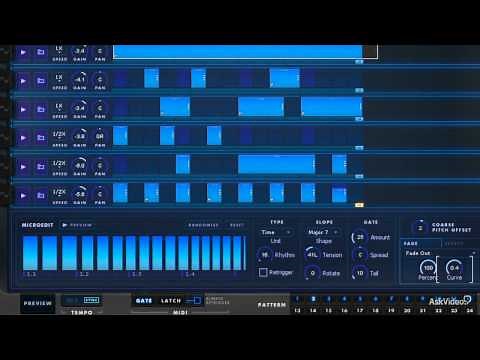Viewport: 480px width, 360px height.
Task: Click the Coarse Pitch Offset value box
Action: click(x=420, y=228)
